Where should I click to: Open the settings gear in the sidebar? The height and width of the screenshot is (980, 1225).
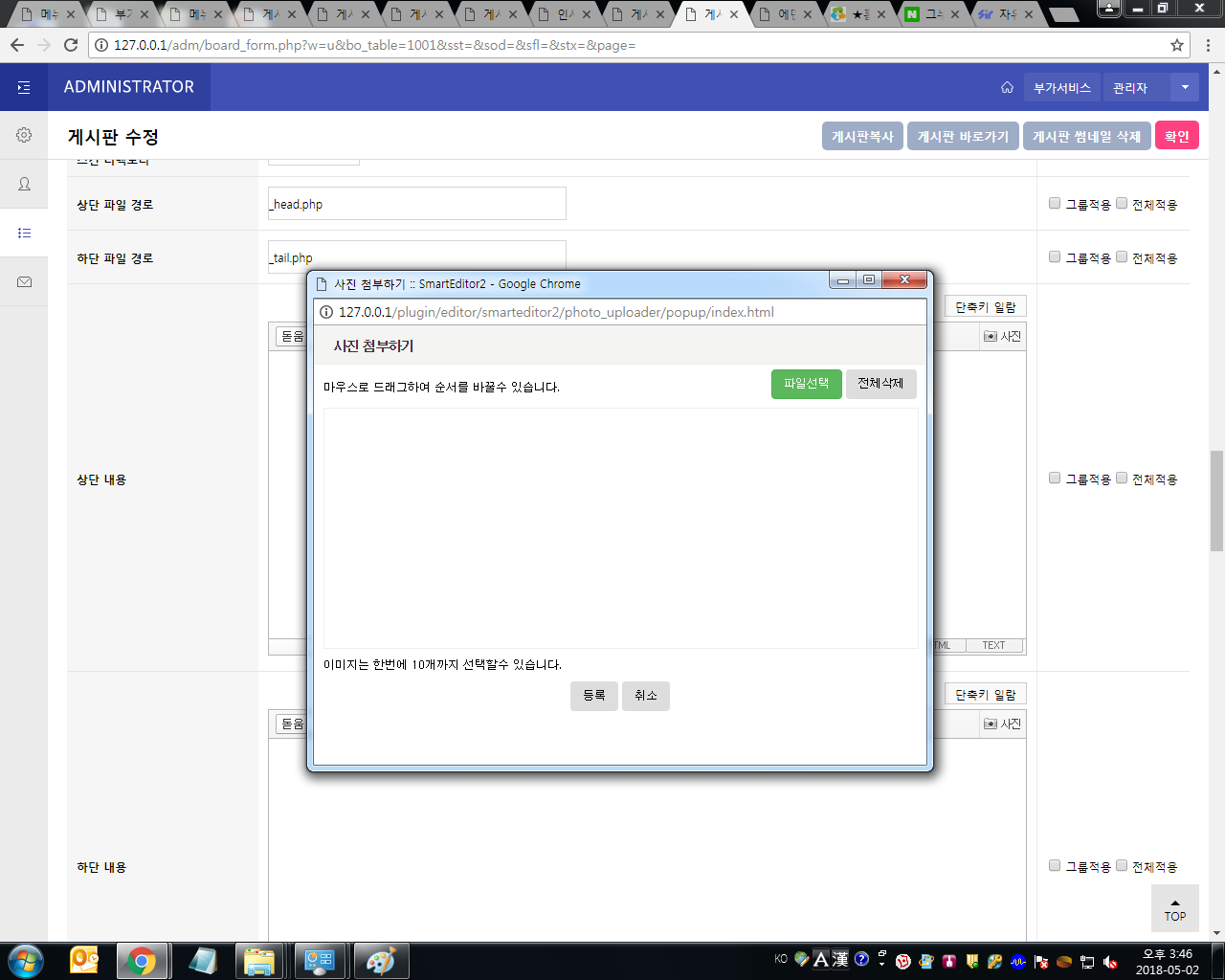coord(24,135)
